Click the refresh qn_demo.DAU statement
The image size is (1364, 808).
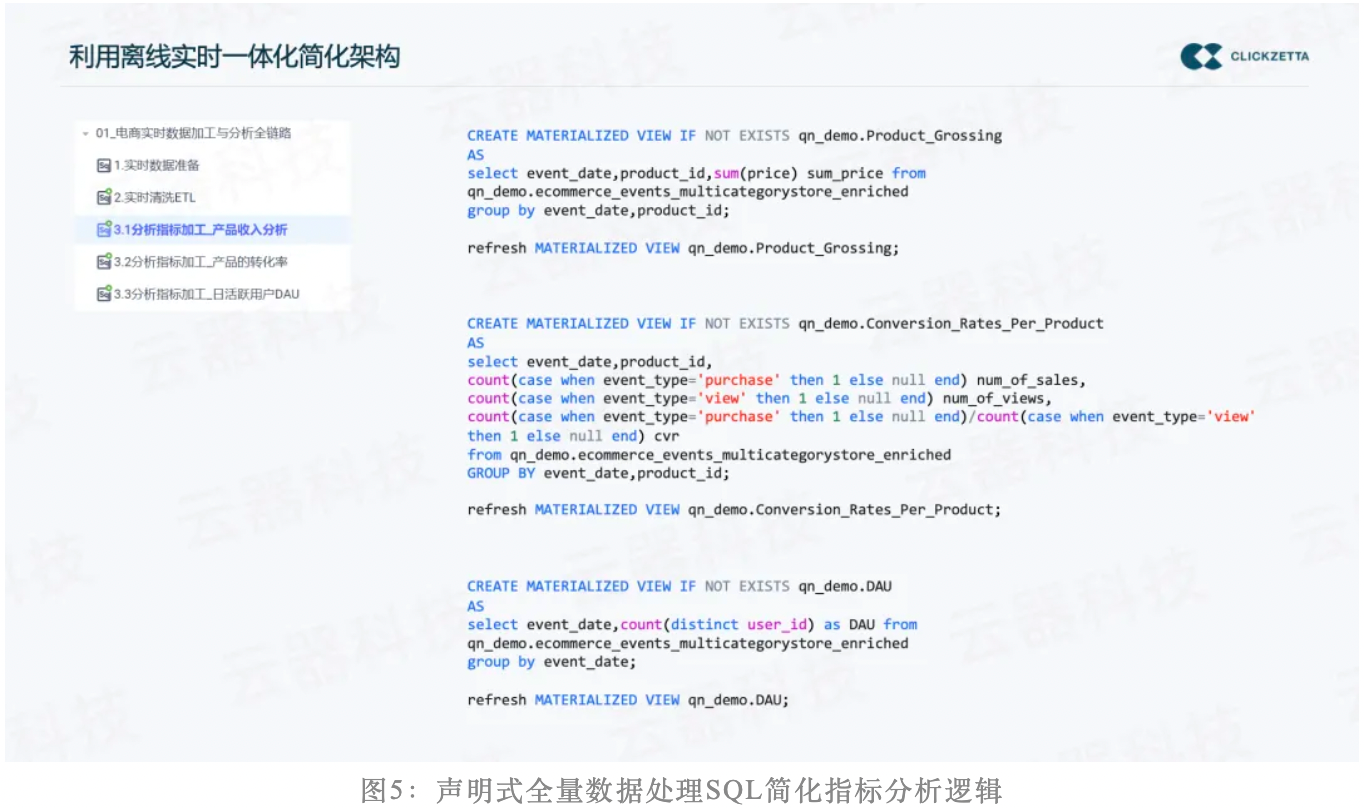click(x=628, y=700)
